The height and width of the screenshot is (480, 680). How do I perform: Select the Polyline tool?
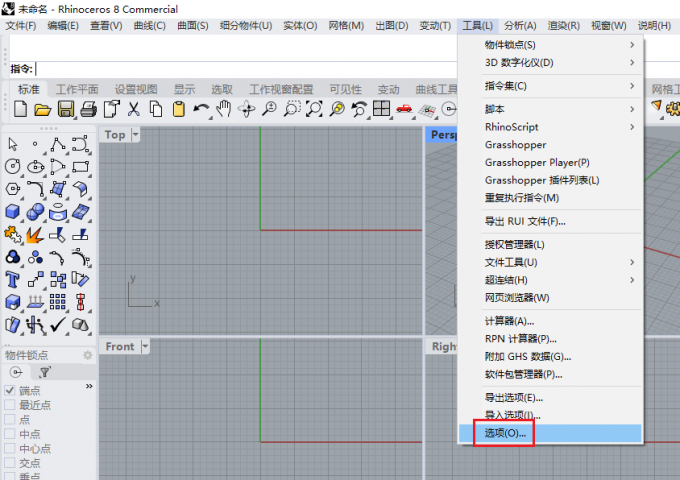pos(58,144)
